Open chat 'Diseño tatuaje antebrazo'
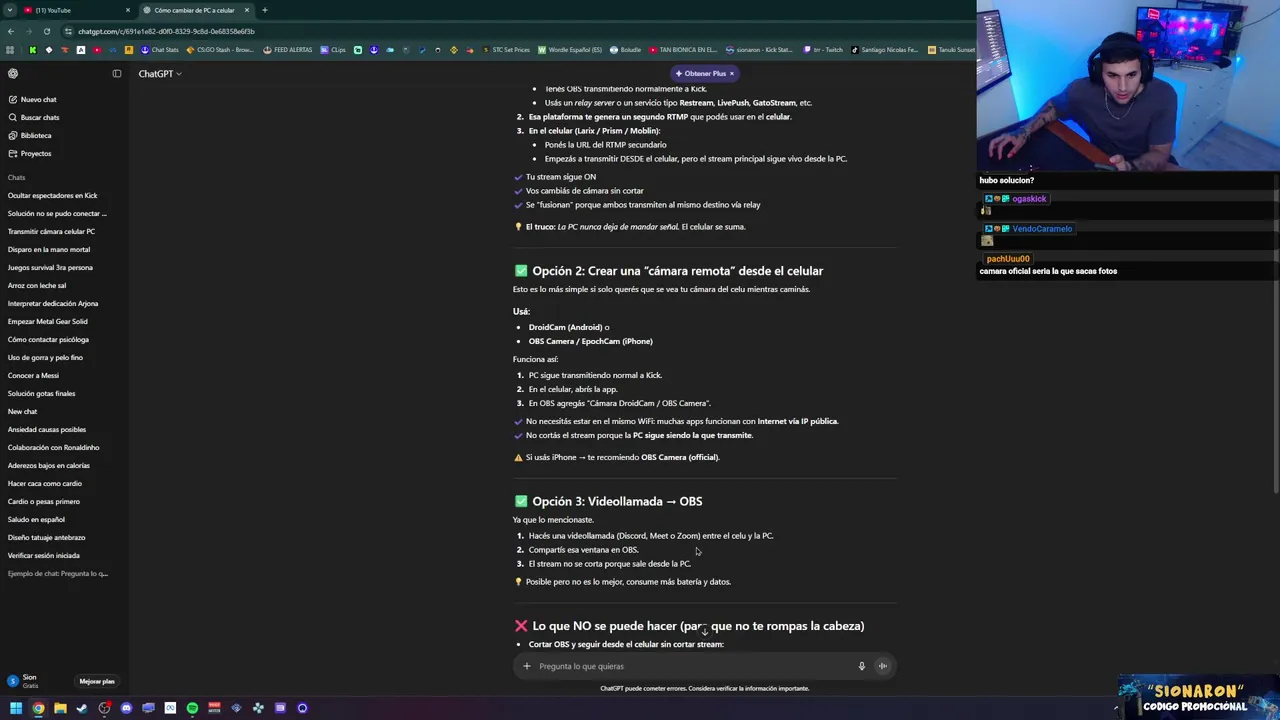 46,537
